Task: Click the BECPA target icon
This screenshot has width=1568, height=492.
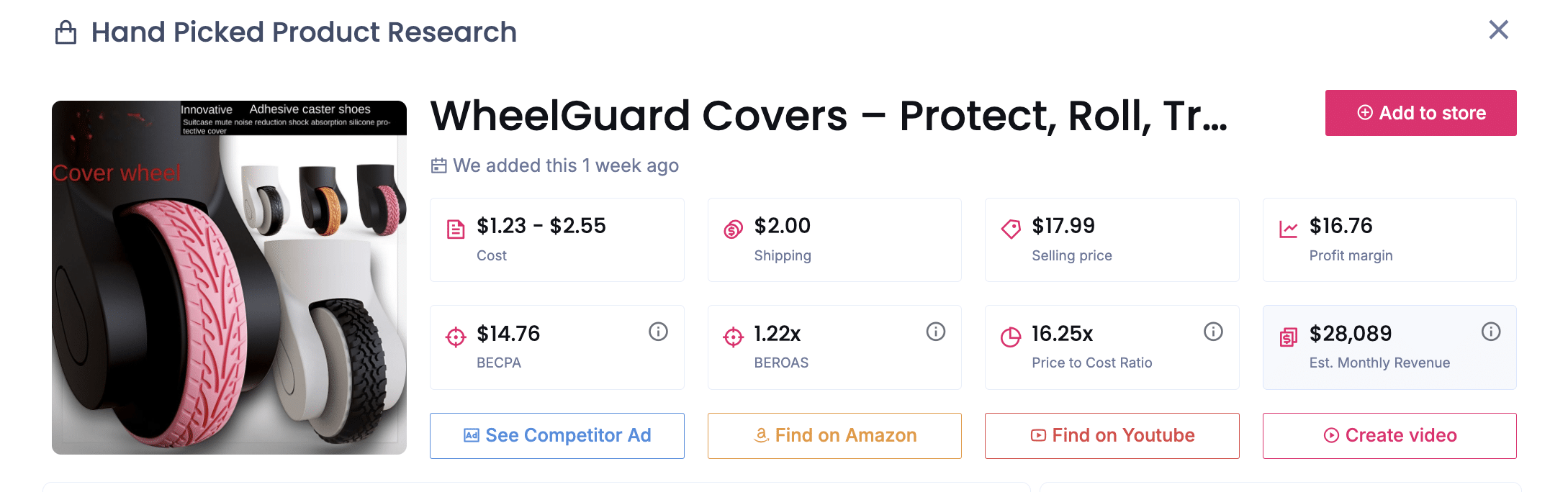Action: [456, 334]
